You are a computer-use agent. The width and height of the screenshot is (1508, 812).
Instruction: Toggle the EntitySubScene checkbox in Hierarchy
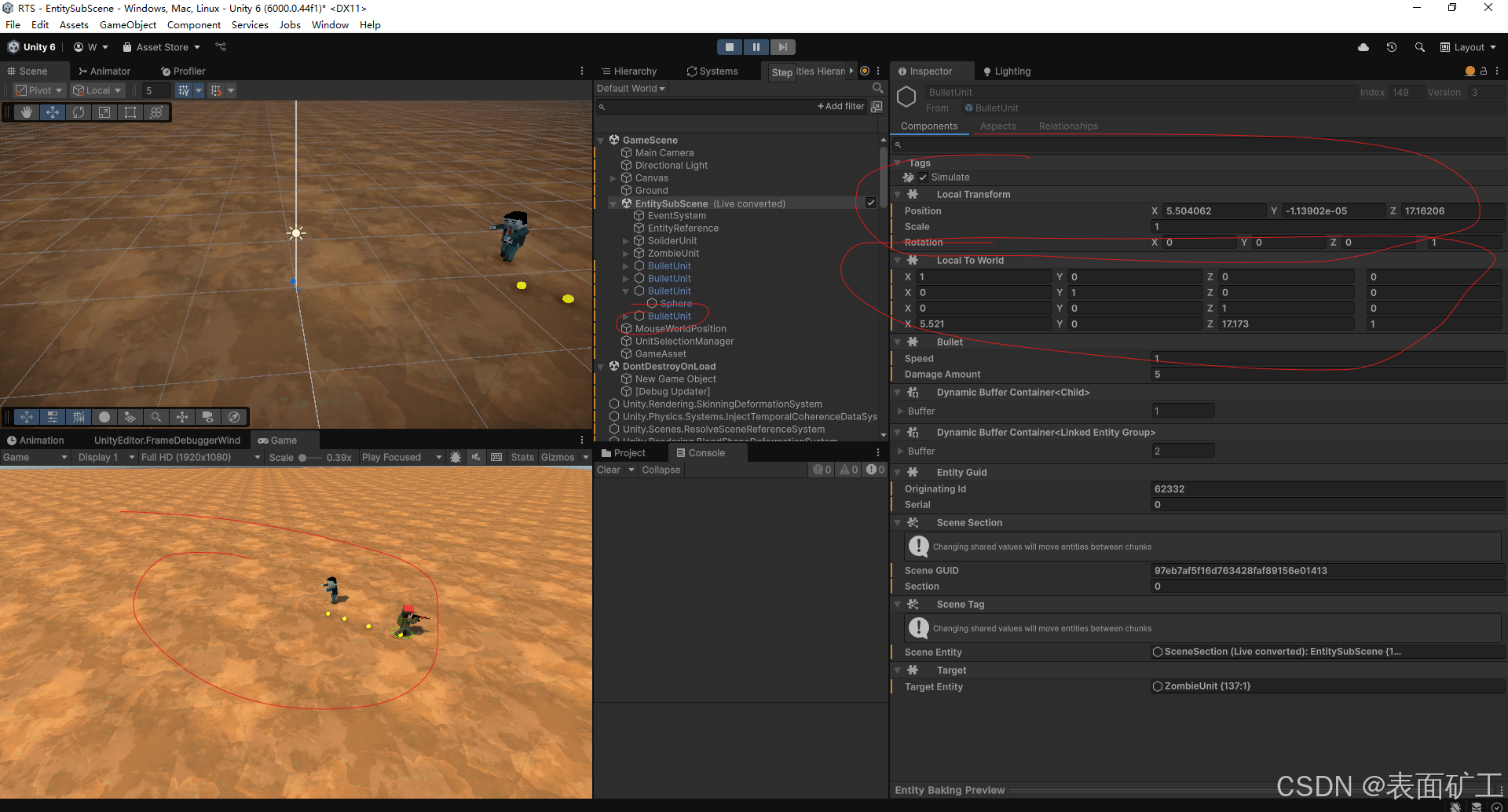coord(870,203)
